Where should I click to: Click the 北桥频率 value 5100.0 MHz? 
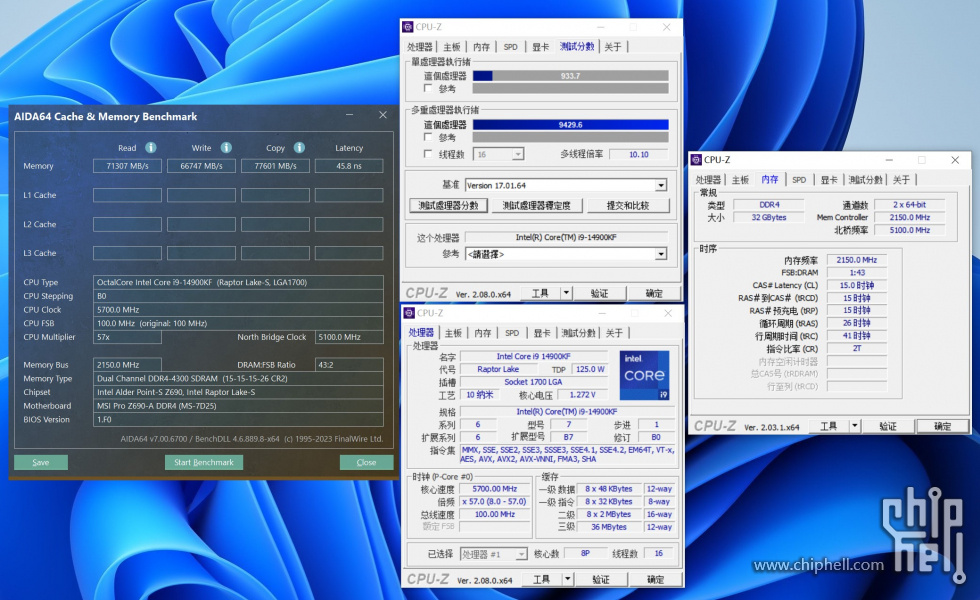coord(909,230)
